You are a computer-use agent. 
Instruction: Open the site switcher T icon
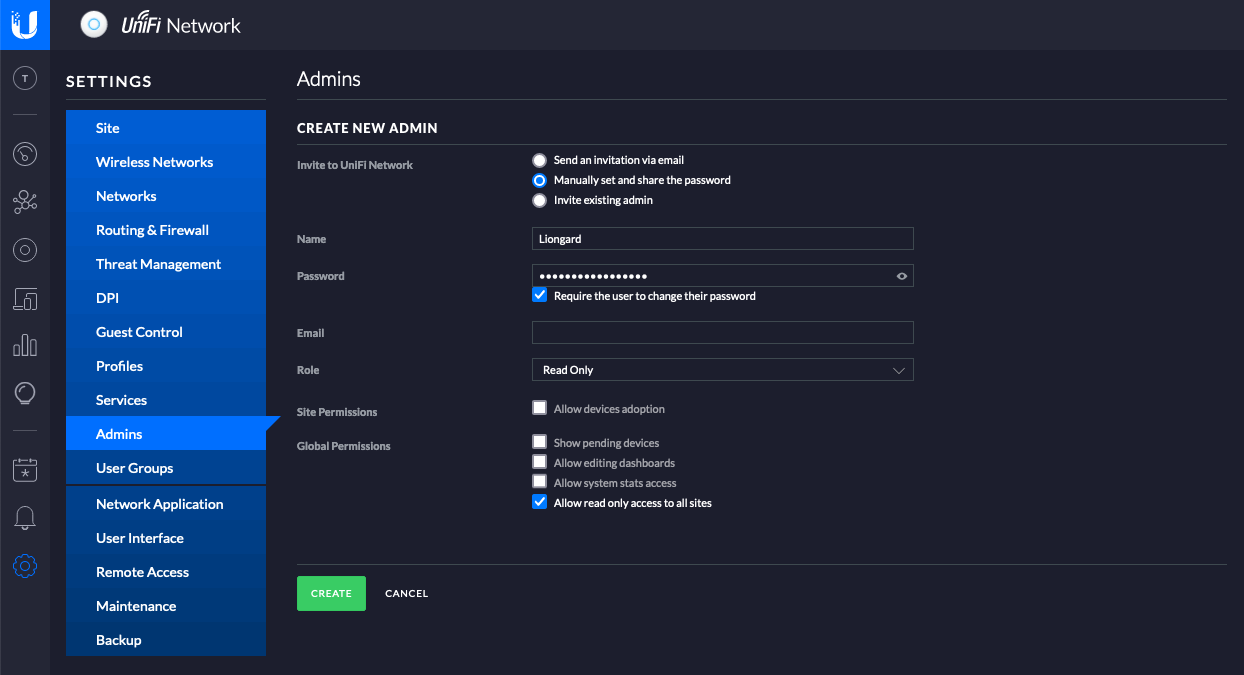tap(25, 78)
